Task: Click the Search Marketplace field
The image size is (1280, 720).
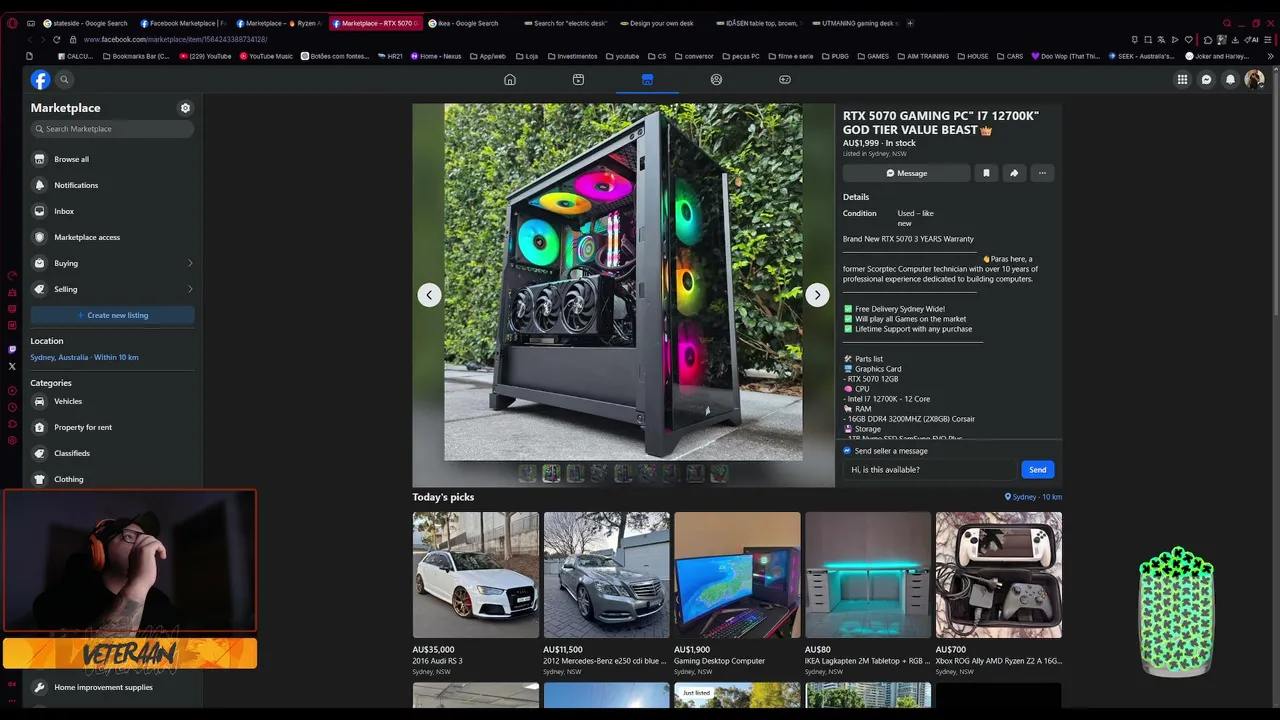Action: (x=112, y=129)
